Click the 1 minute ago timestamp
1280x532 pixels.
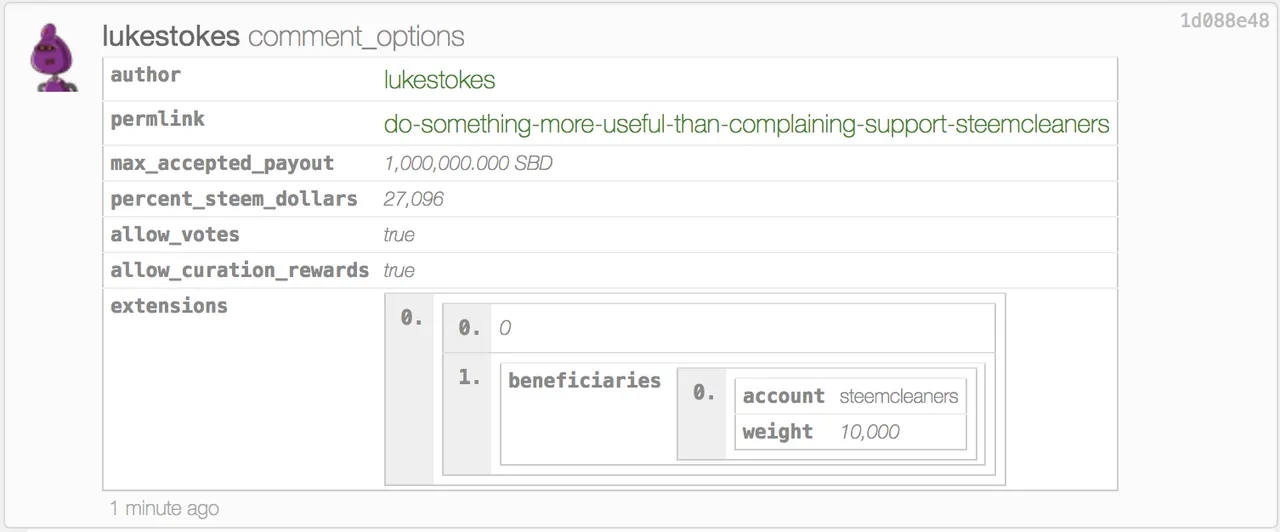point(164,508)
